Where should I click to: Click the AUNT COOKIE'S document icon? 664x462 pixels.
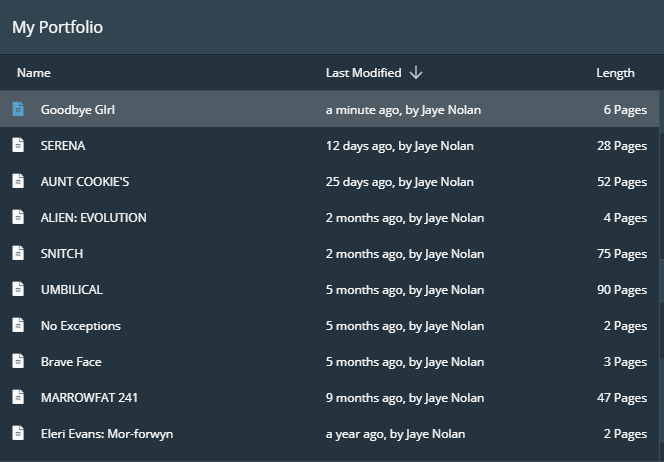point(18,181)
